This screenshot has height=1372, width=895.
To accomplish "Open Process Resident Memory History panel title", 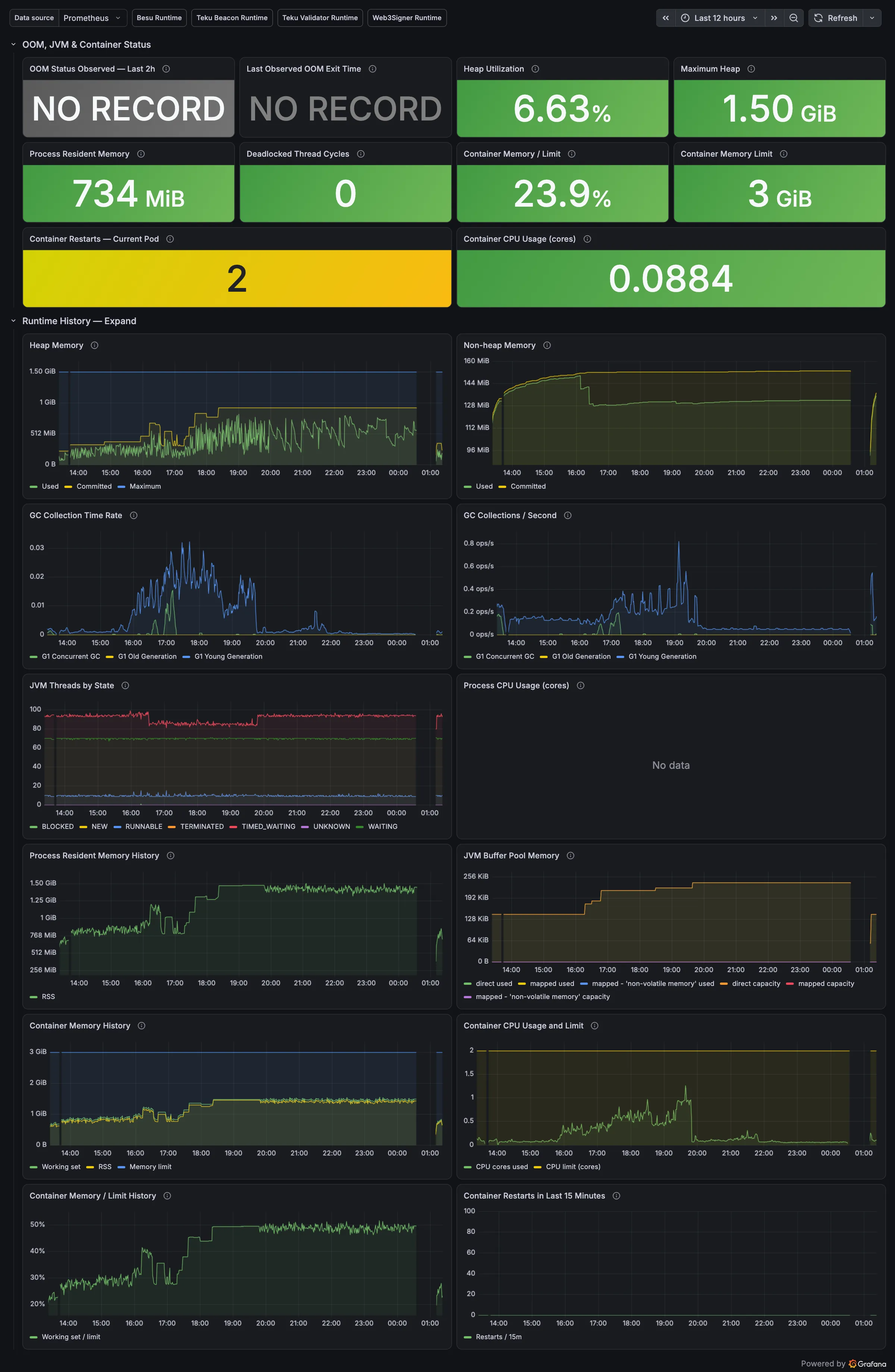I will pos(94,855).
